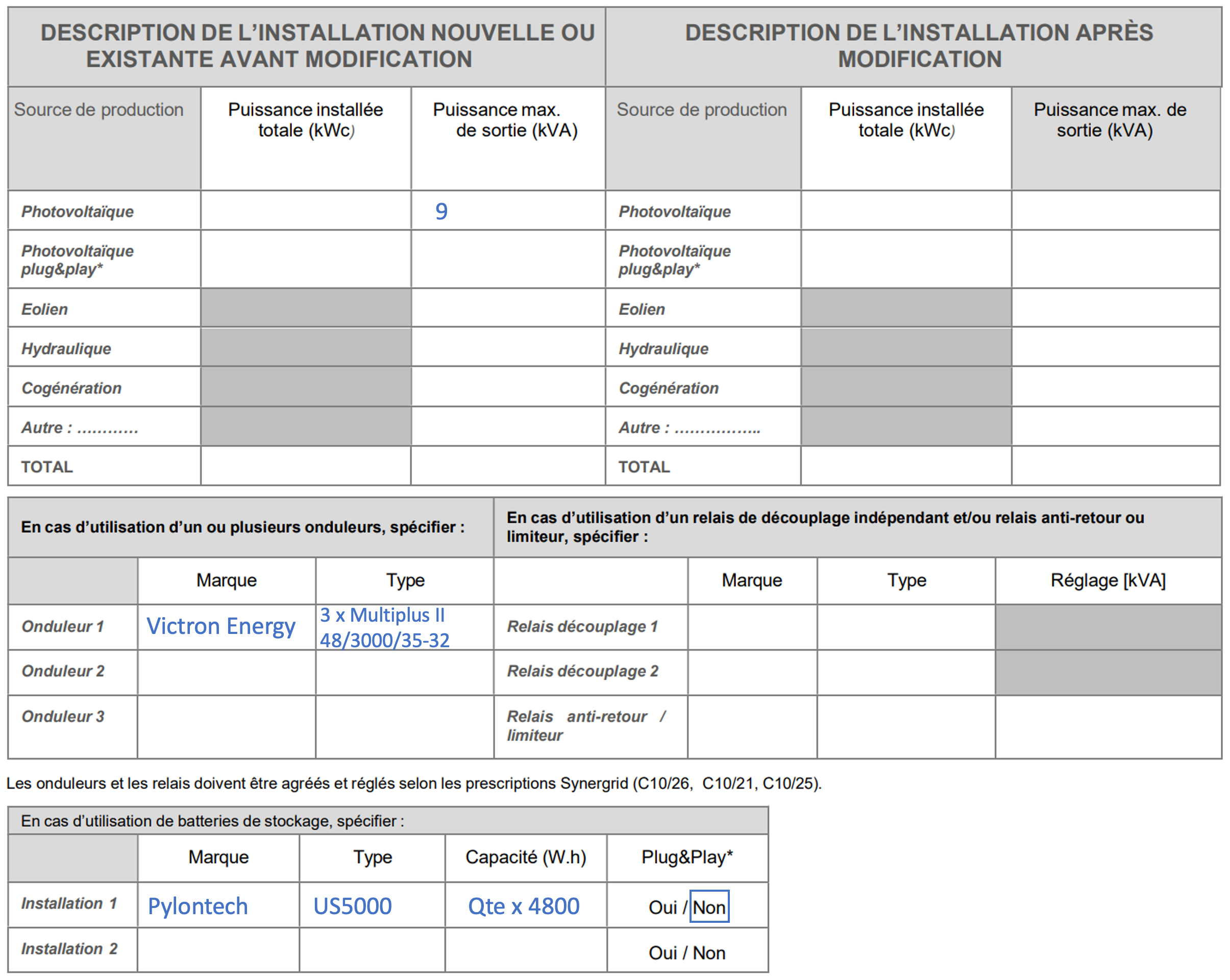Screen dimensions: 1230x980
Task: Click Photovoltaïque kWc field before modification
Action: (x=306, y=210)
